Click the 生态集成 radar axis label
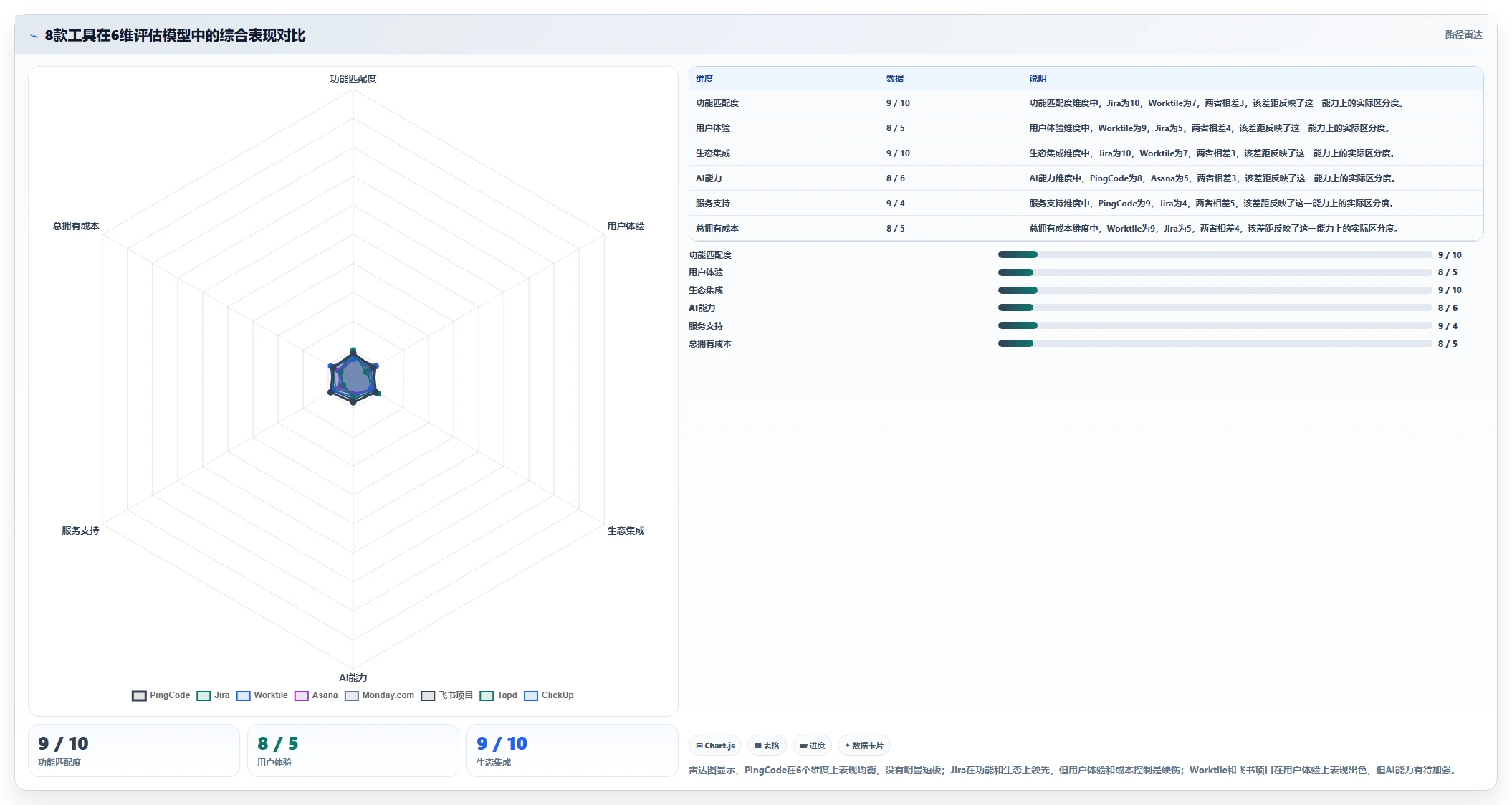The width and height of the screenshot is (1512, 805). point(626,530)
